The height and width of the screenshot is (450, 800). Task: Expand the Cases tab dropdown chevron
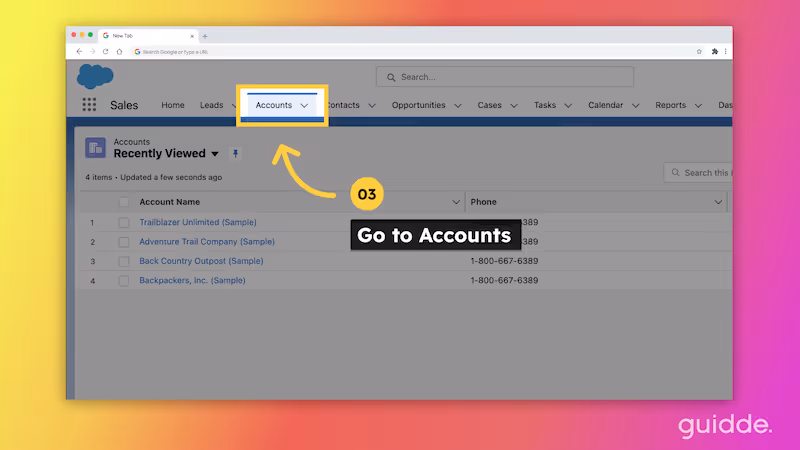click(514, 106)
